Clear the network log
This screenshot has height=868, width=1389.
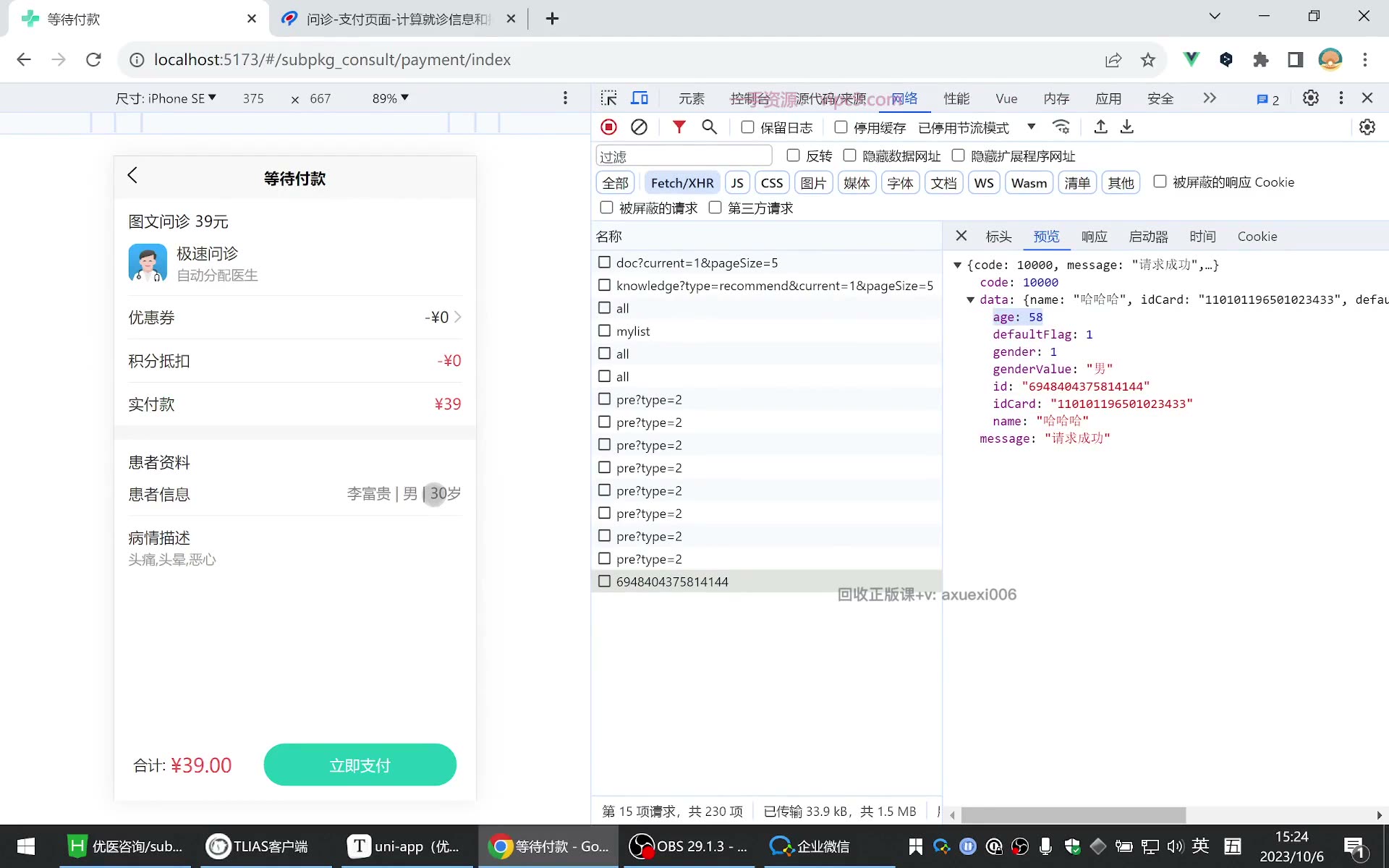coord(639,127)
